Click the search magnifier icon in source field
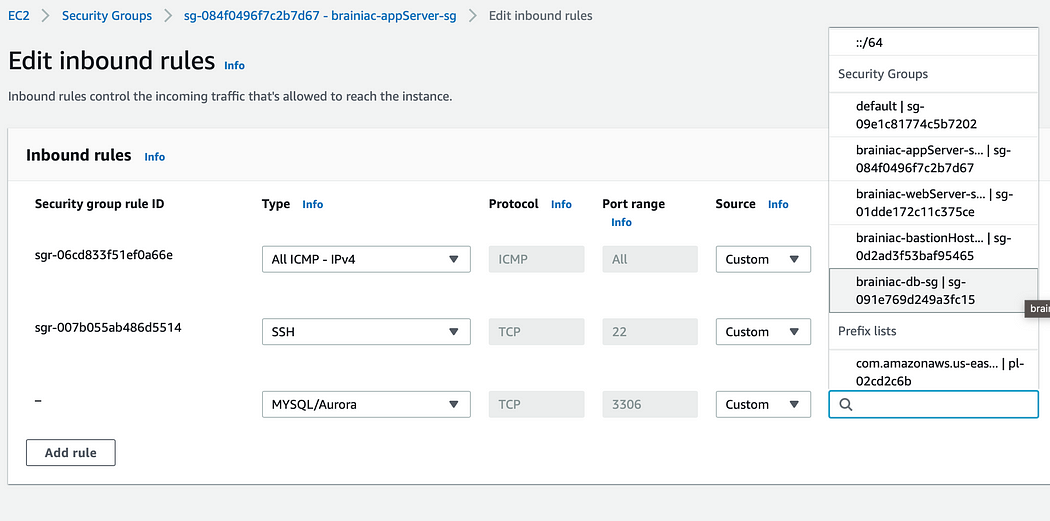1050x521 pixels. click(x=846, y=404)
